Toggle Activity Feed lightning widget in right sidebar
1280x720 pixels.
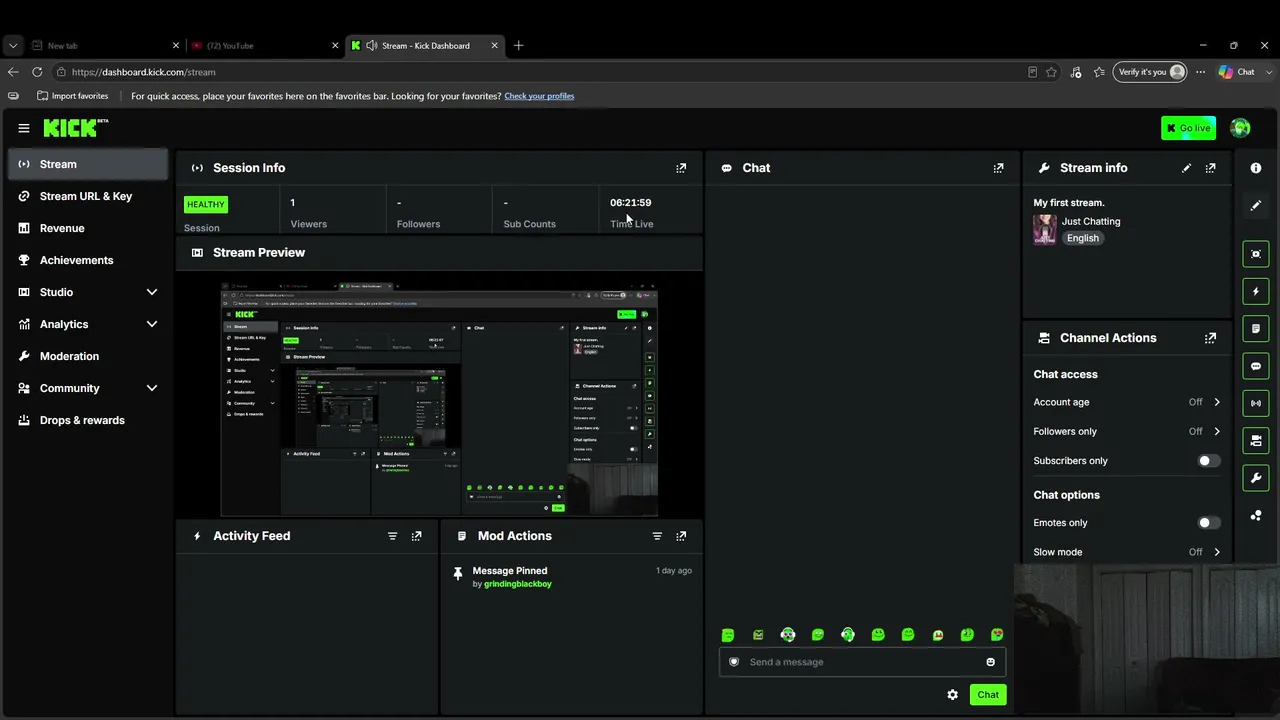[1256, 292]
